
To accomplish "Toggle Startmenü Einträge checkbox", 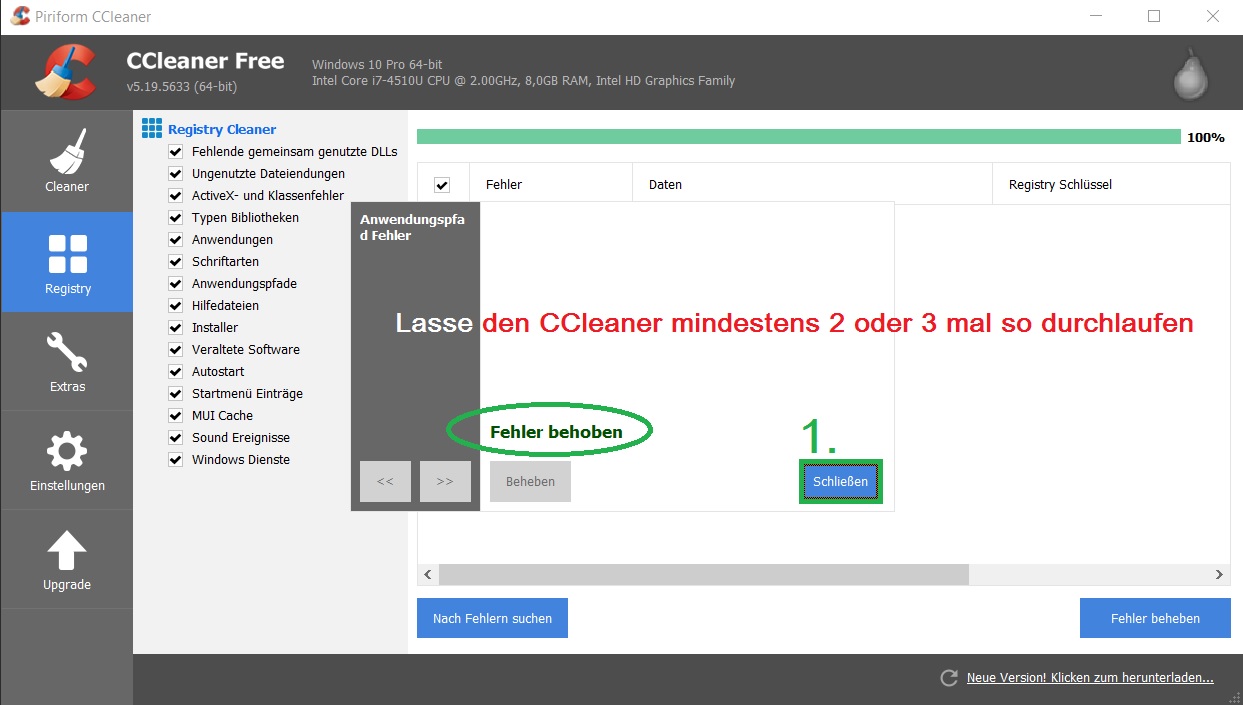I will click(x=176, y=394).
